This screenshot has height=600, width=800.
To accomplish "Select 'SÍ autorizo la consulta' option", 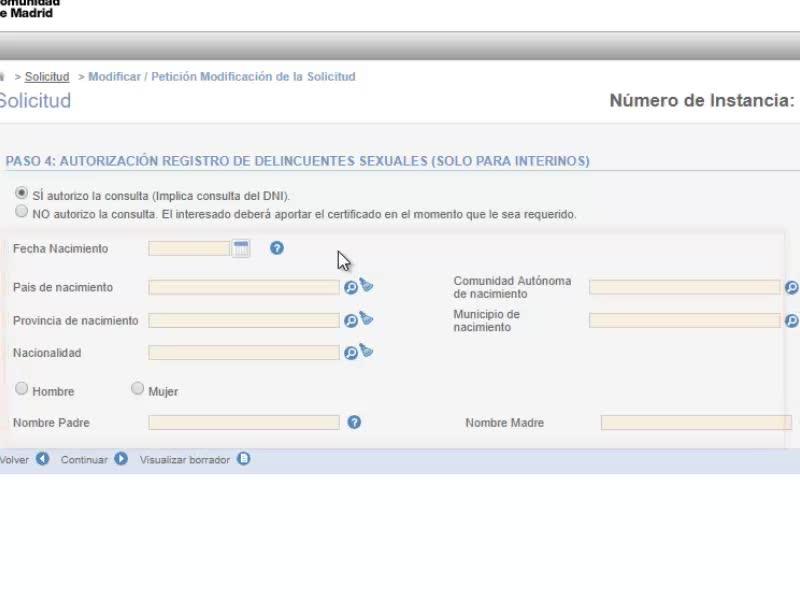I will point(21,193).
